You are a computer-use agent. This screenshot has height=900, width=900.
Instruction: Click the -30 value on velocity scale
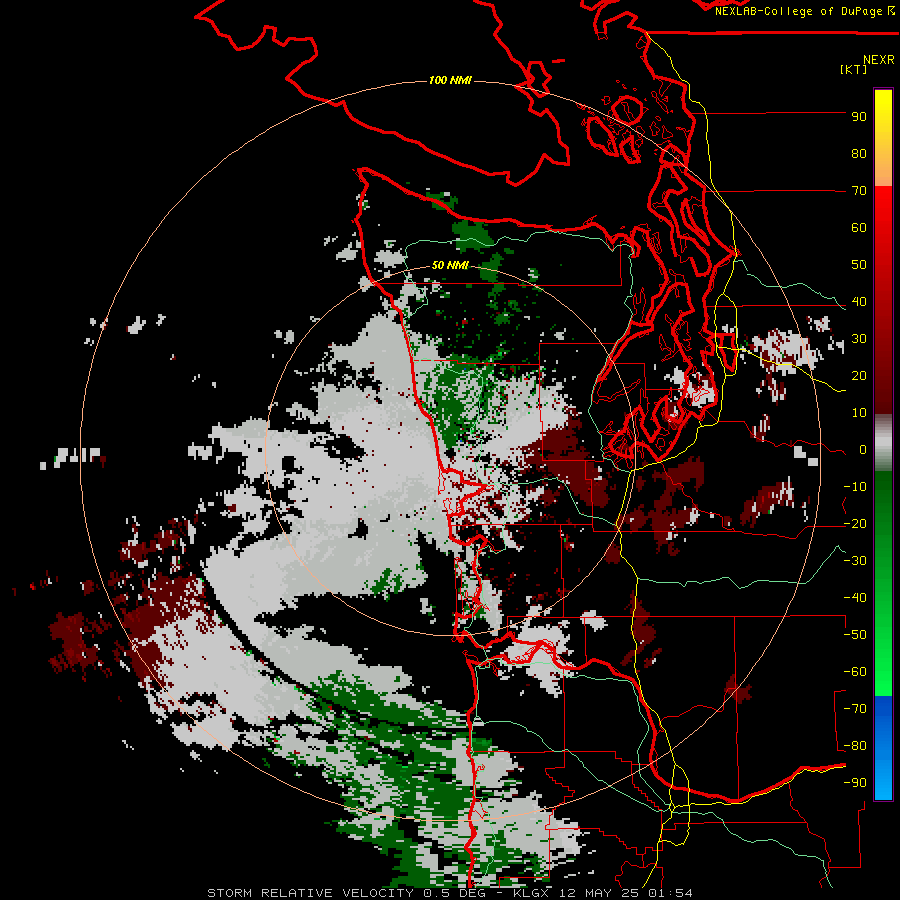point(855,561)
